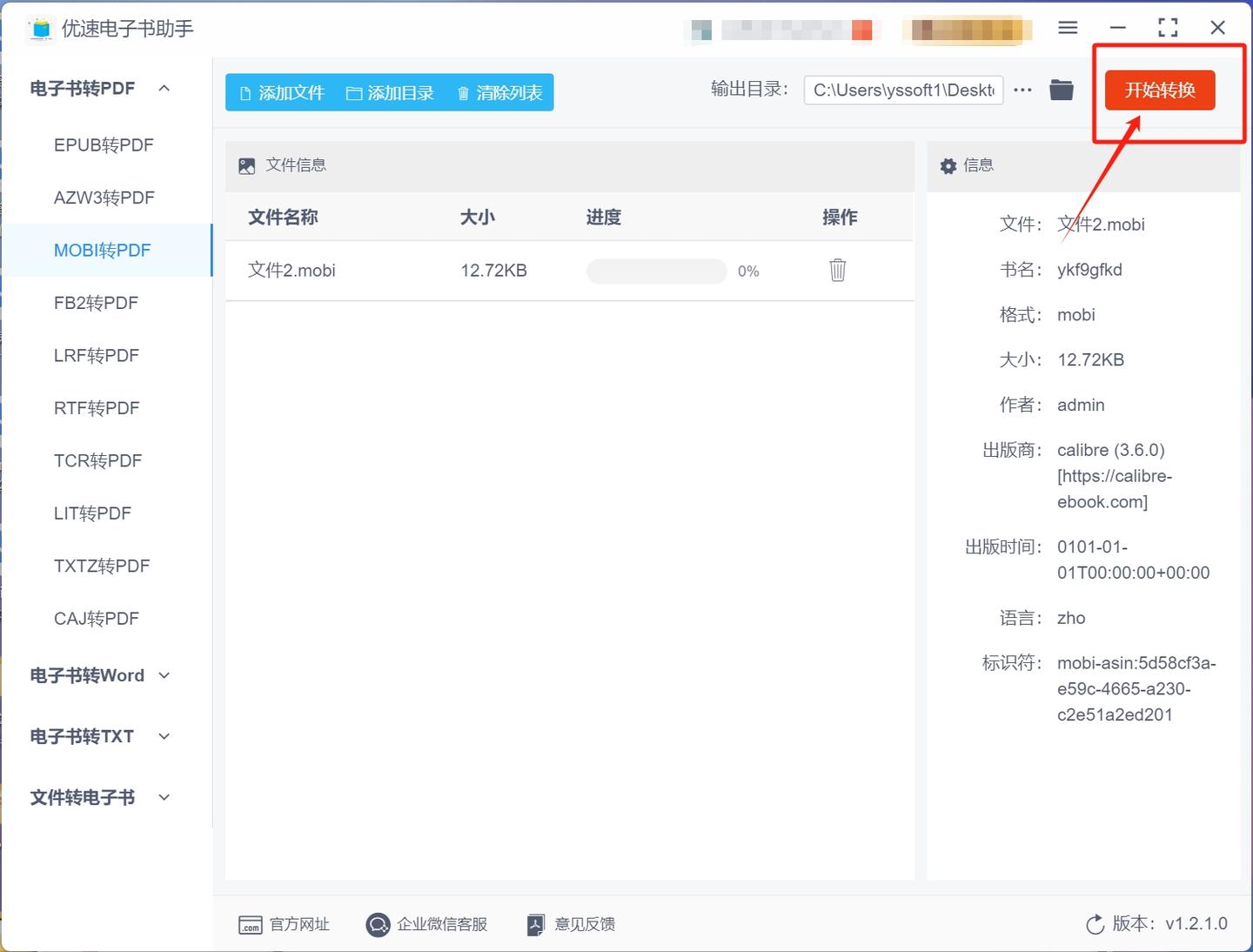Screen dimensions: 1253x952
Task: Close the 优速电子书助手 window
Action: tap(1217, 28)
